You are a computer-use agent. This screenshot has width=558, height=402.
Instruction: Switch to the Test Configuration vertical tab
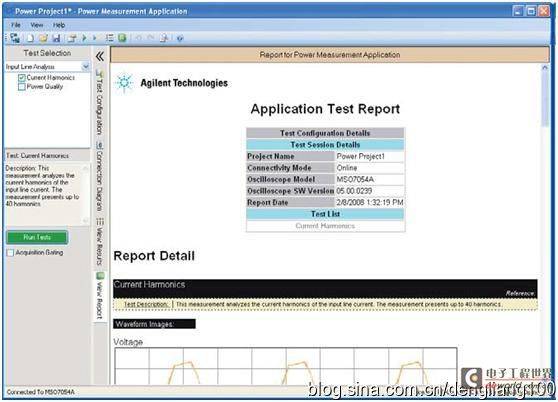[x=100, y=102]
